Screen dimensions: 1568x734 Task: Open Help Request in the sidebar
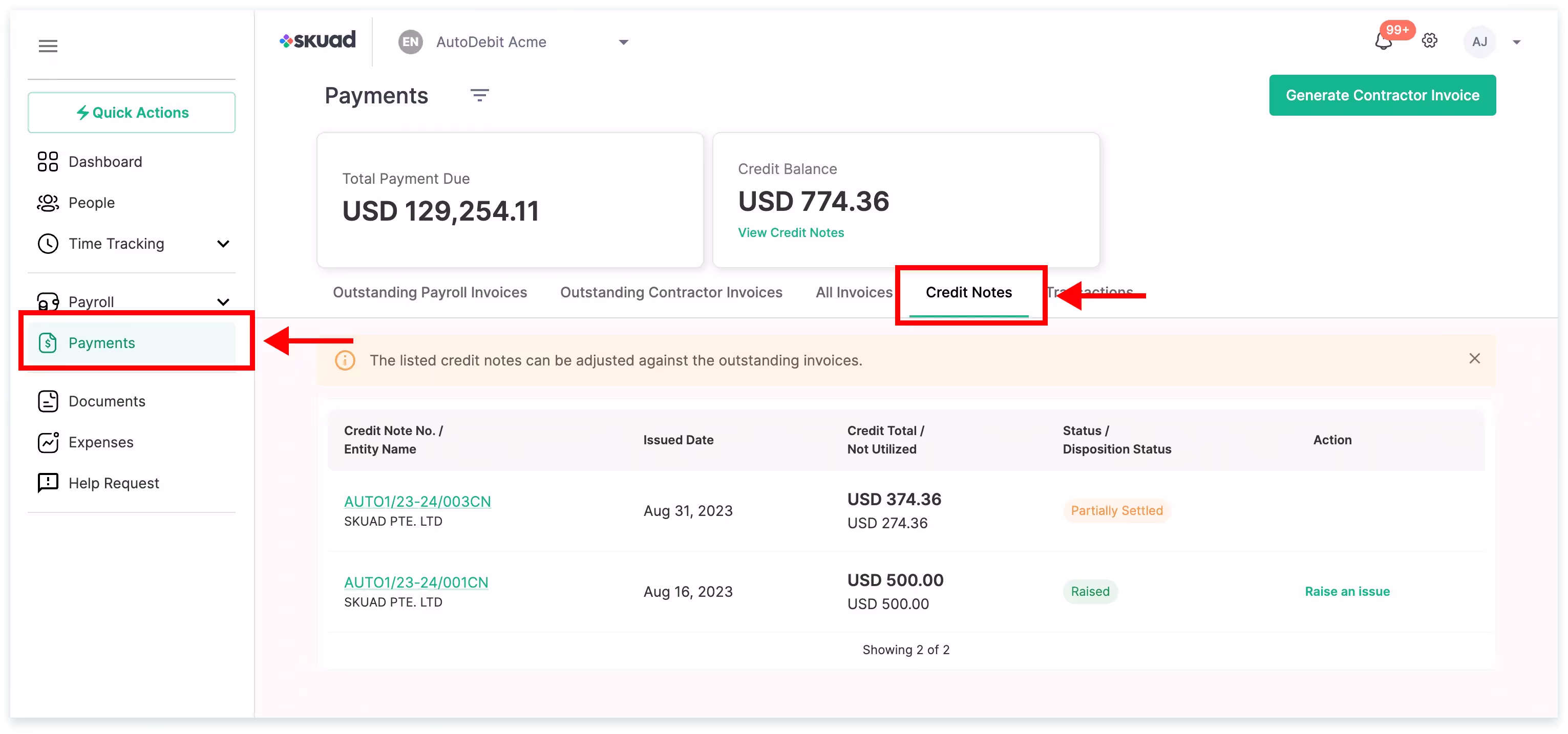(x=113, y=483)
